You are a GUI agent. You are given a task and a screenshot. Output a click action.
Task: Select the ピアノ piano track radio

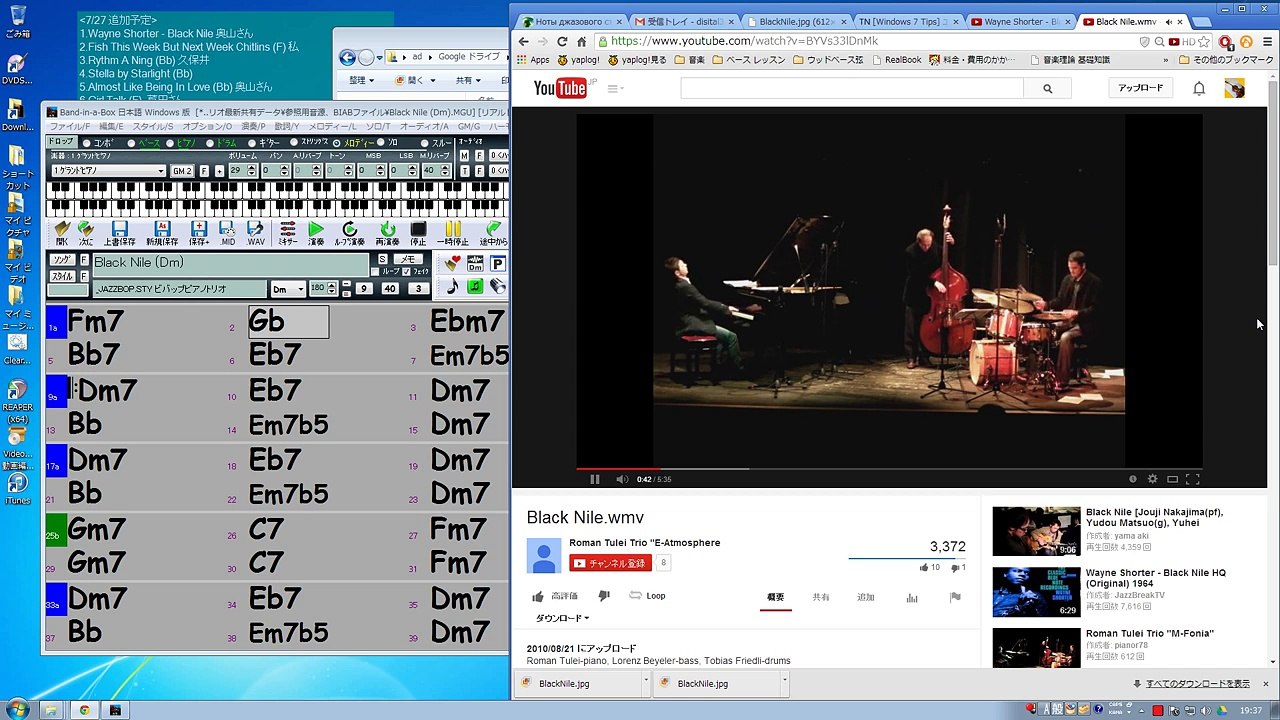(170, 143)
